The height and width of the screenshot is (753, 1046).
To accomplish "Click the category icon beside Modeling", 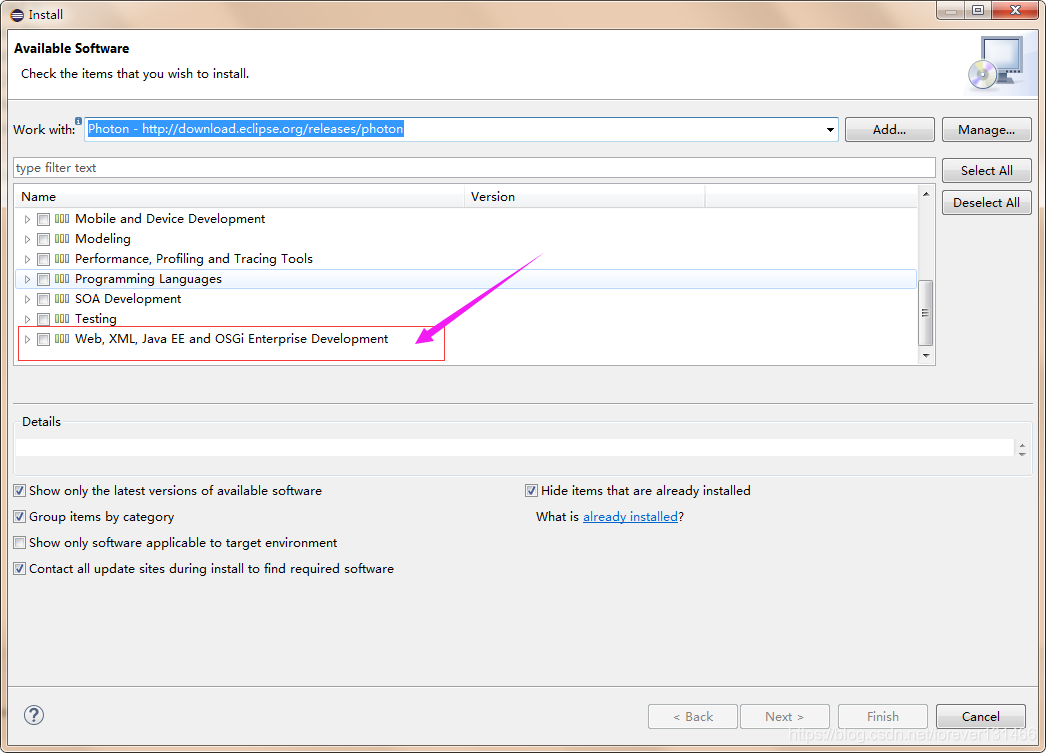I will [x=62, y=239].
